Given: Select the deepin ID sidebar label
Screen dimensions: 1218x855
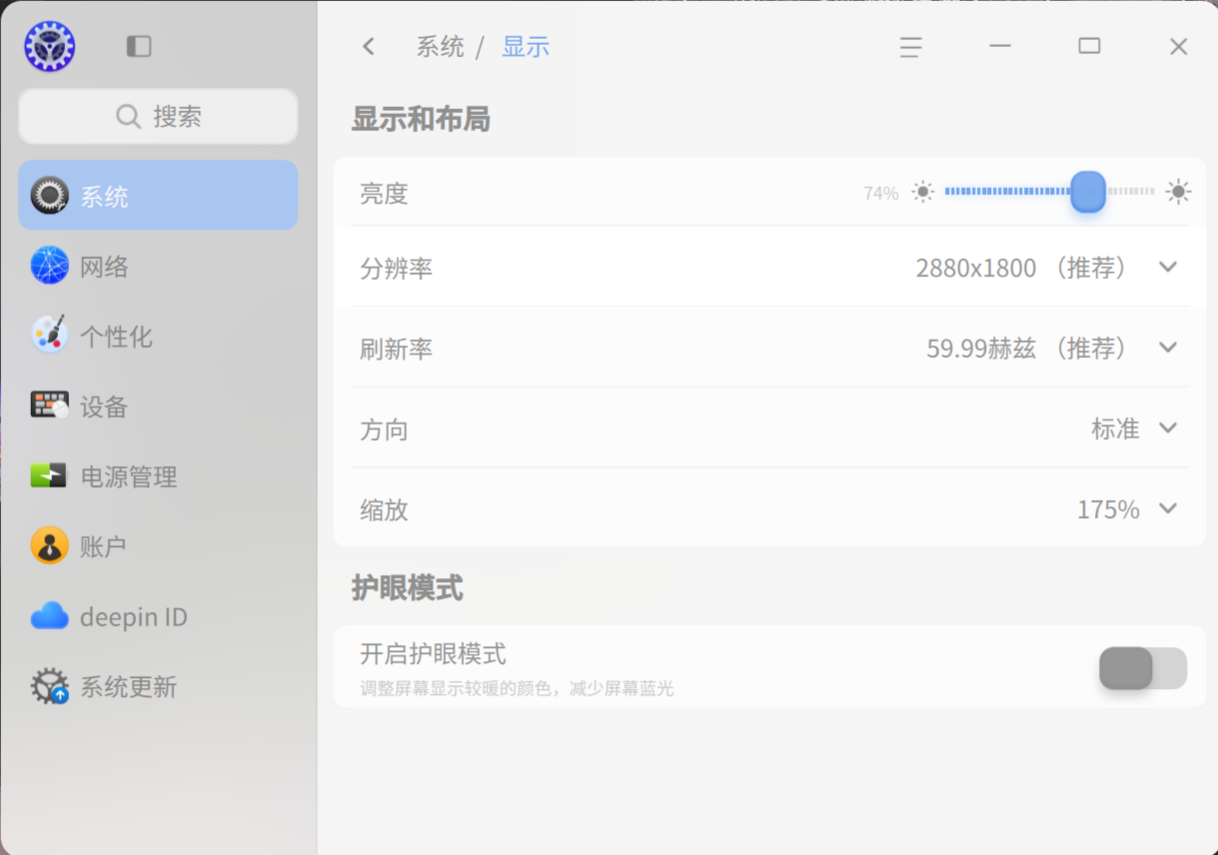Looking at the screenshot, I should [x=134, y=617].
